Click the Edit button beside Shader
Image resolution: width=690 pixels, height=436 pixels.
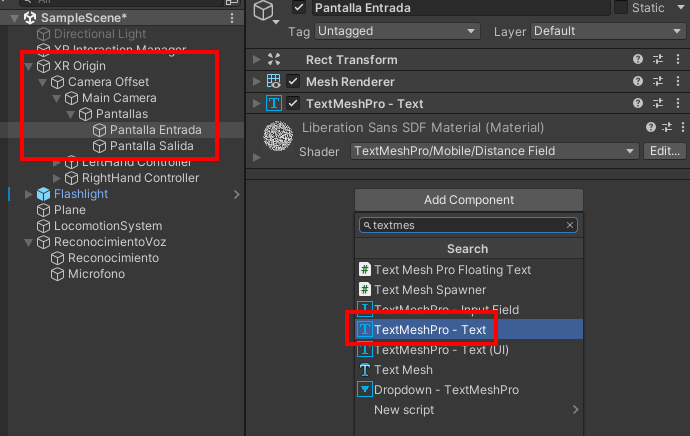(664, 151)
